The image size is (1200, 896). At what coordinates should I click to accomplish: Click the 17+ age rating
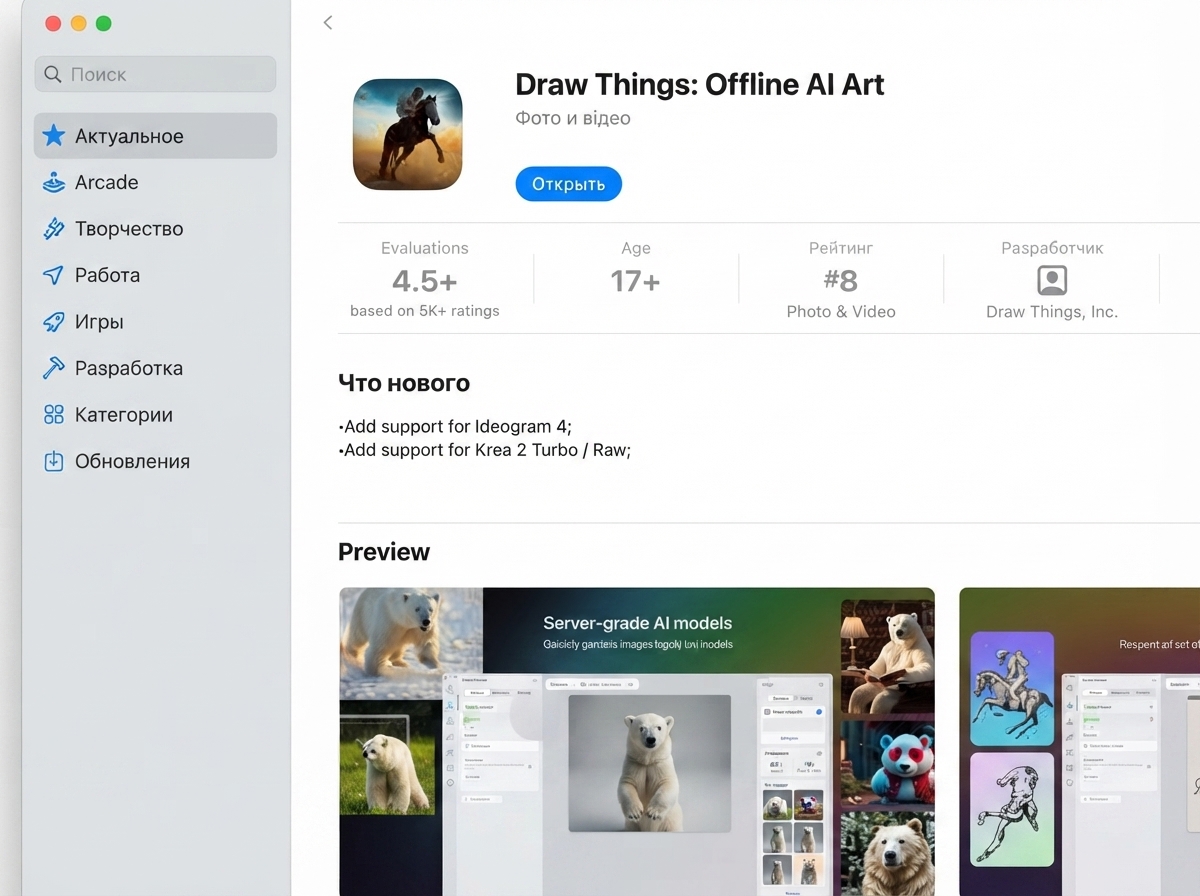[x=636, y=281]
